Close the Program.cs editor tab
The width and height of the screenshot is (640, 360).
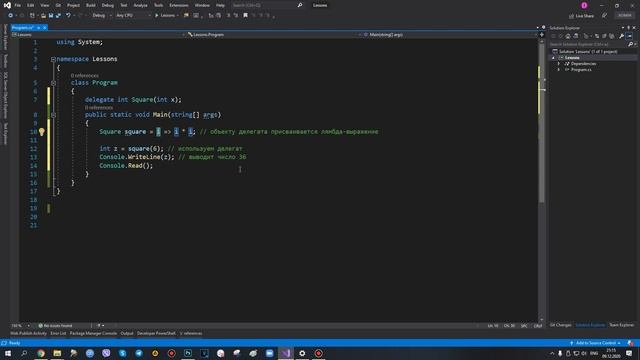tap(45, 28)
